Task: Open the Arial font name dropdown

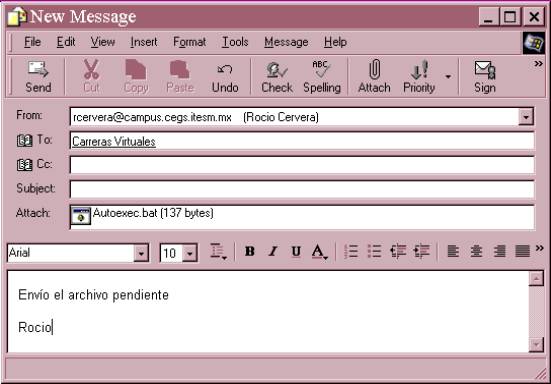Action: (x=141, y=253)
